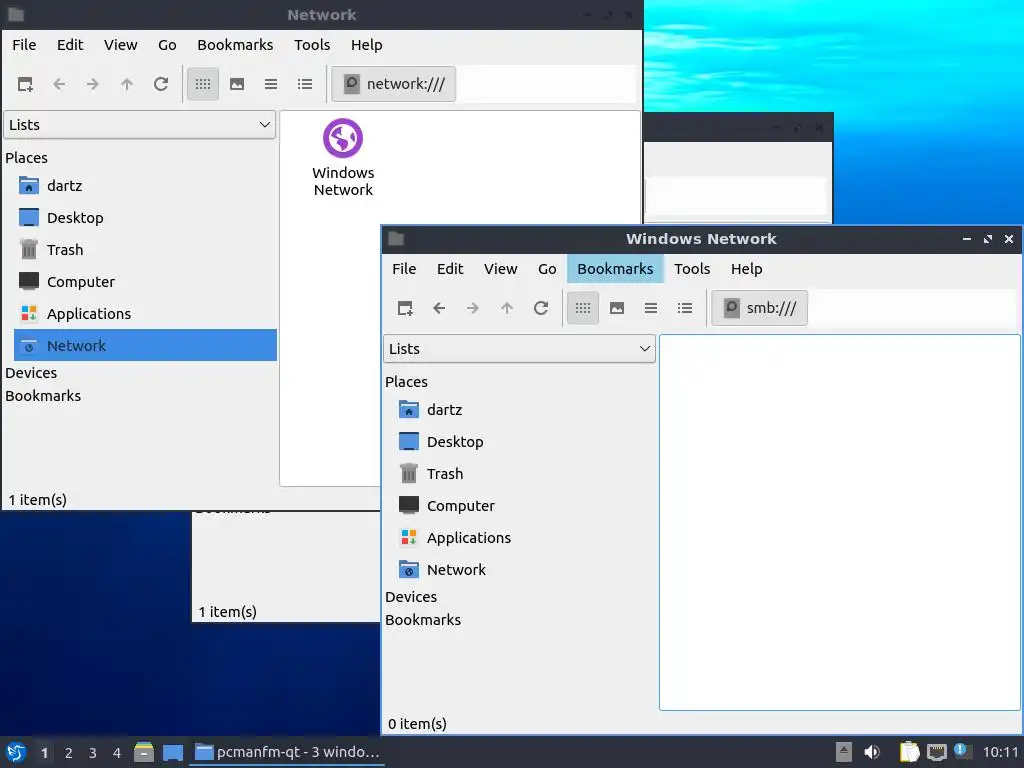Open View menu in Windows Network window

tap(501, 268)
